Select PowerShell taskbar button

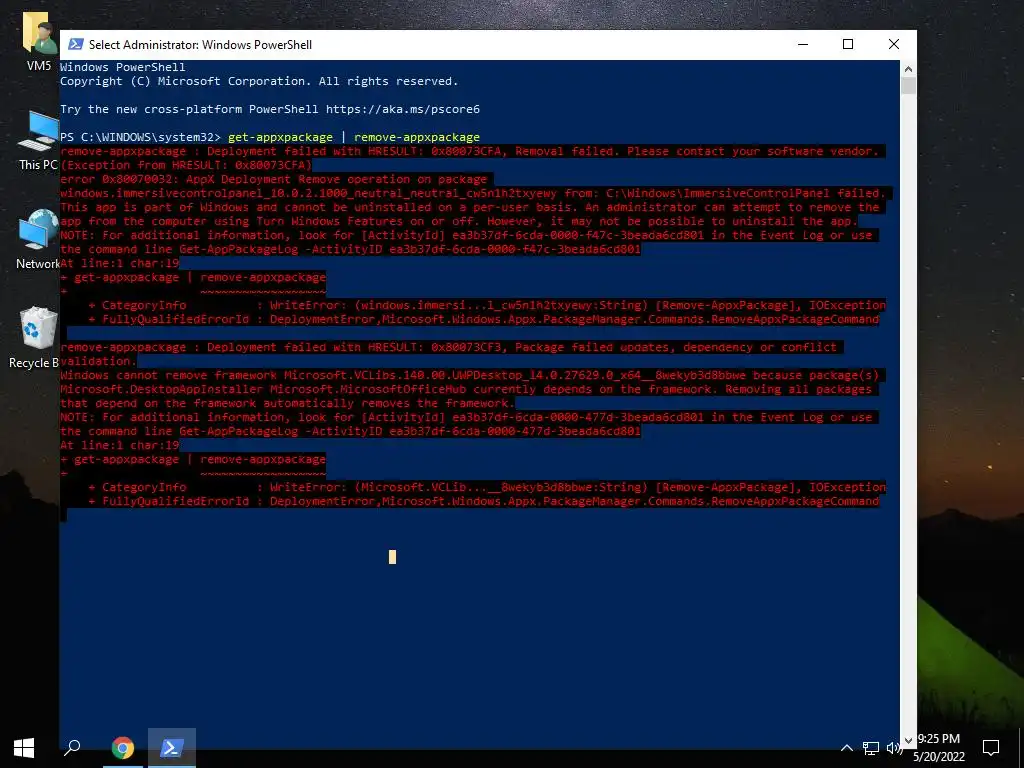point(171,748)
